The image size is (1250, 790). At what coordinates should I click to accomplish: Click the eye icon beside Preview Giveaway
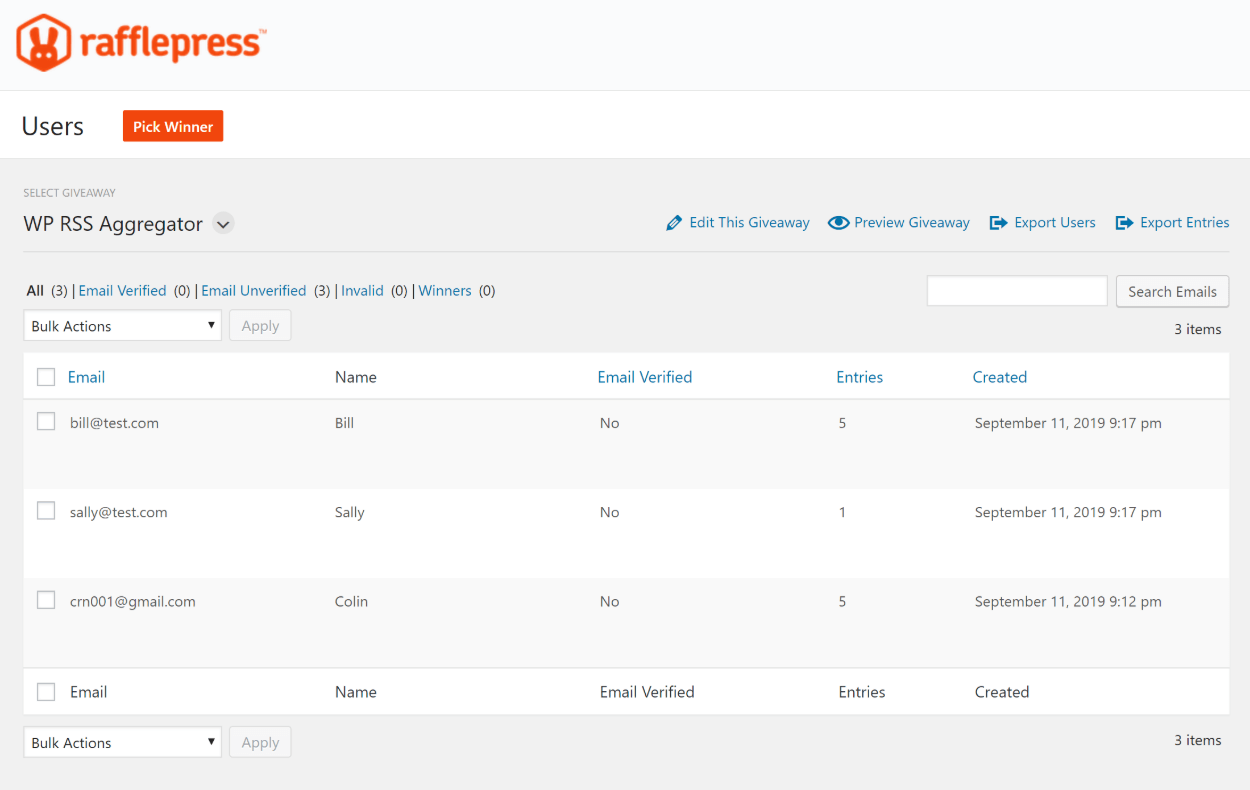coord(838,223)
